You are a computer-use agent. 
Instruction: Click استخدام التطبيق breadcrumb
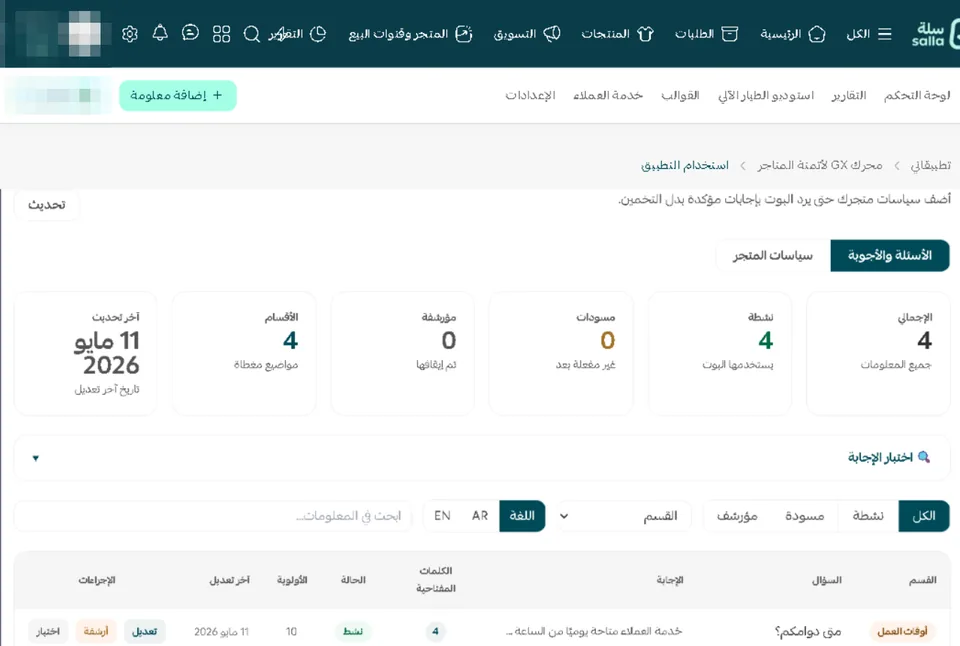coord(685,165)
